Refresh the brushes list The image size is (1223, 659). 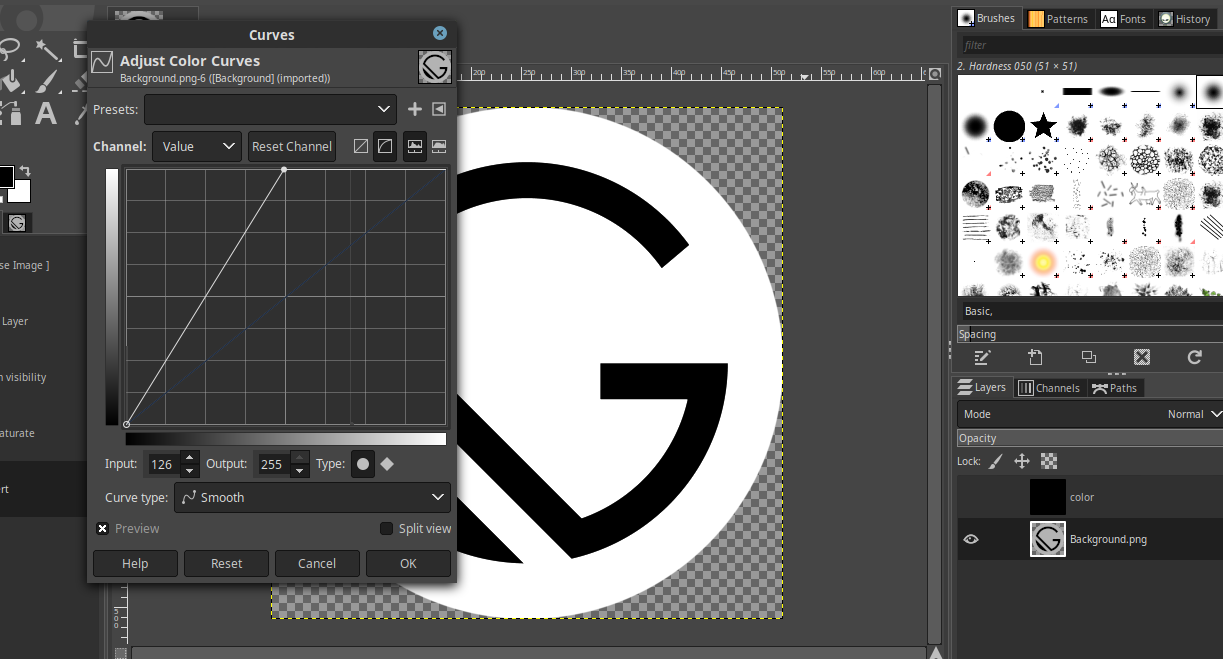point(1194,357)
